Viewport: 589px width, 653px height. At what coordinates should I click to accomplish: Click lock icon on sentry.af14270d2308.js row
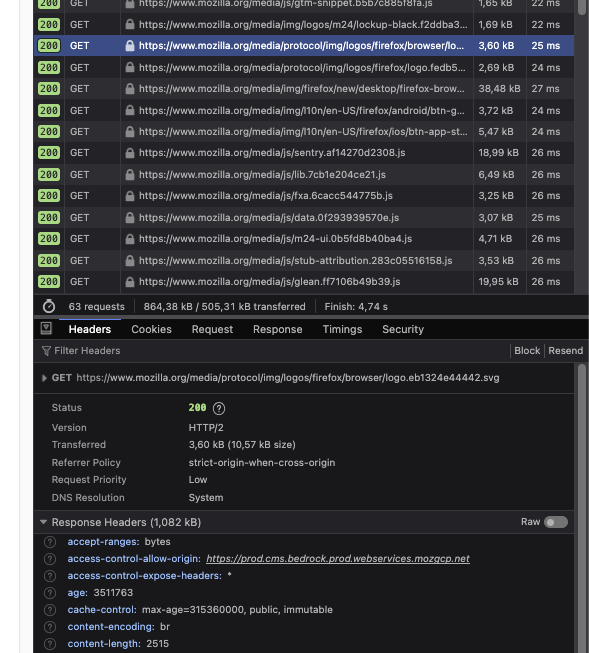130,153
